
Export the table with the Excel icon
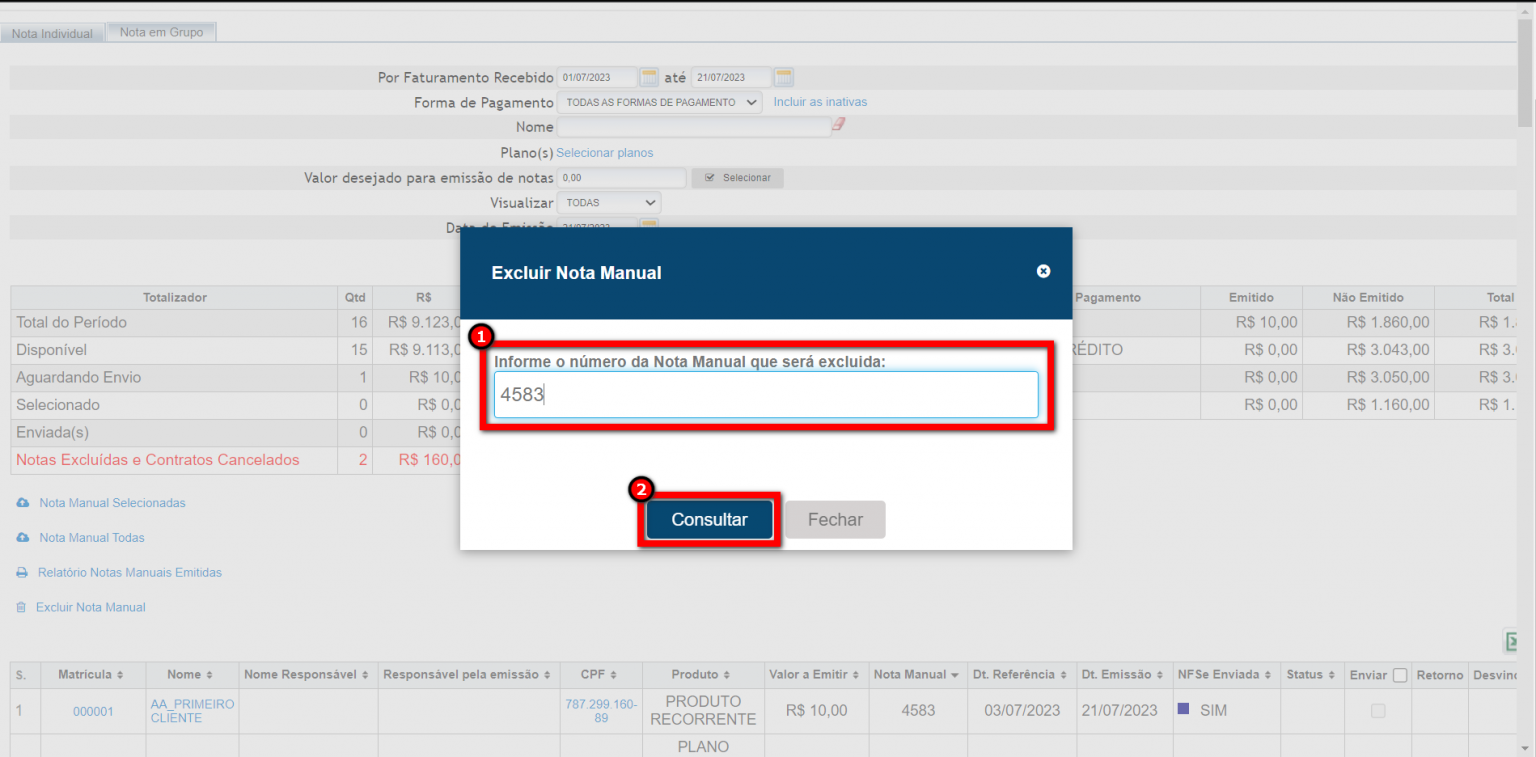pyautogui.click(x=1511, y=641)
